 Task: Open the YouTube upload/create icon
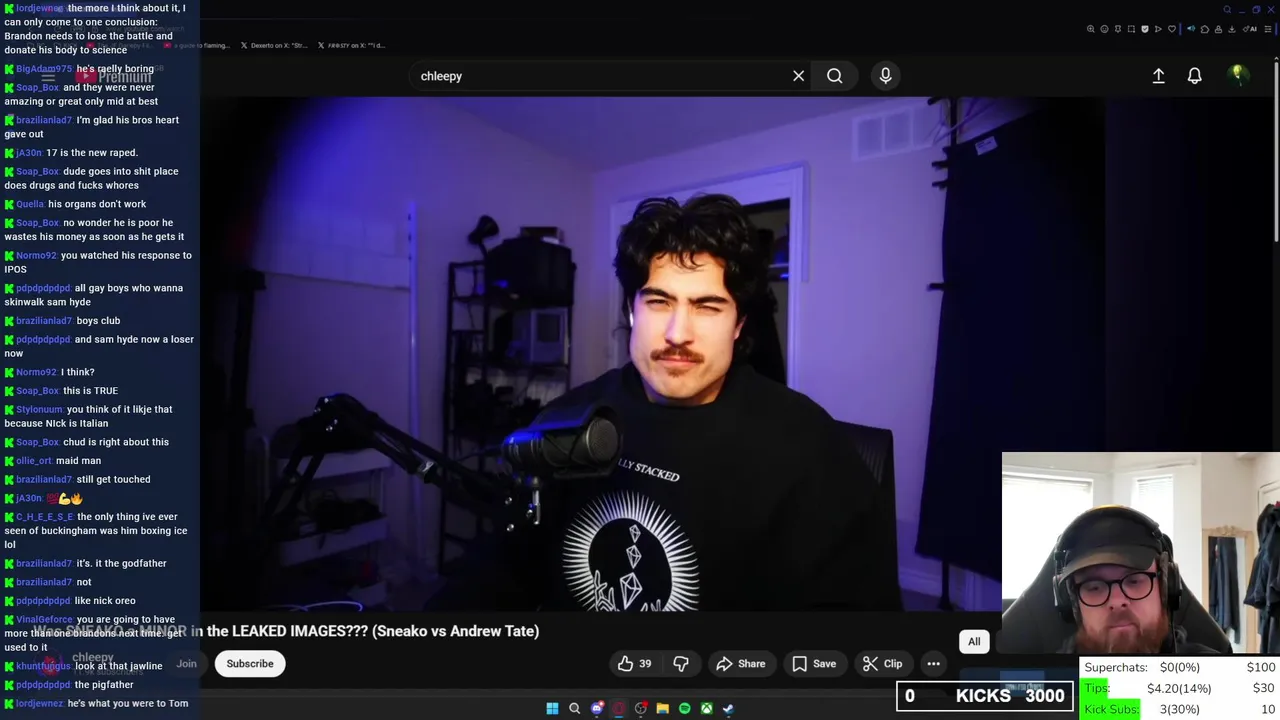pos(1158,76)
